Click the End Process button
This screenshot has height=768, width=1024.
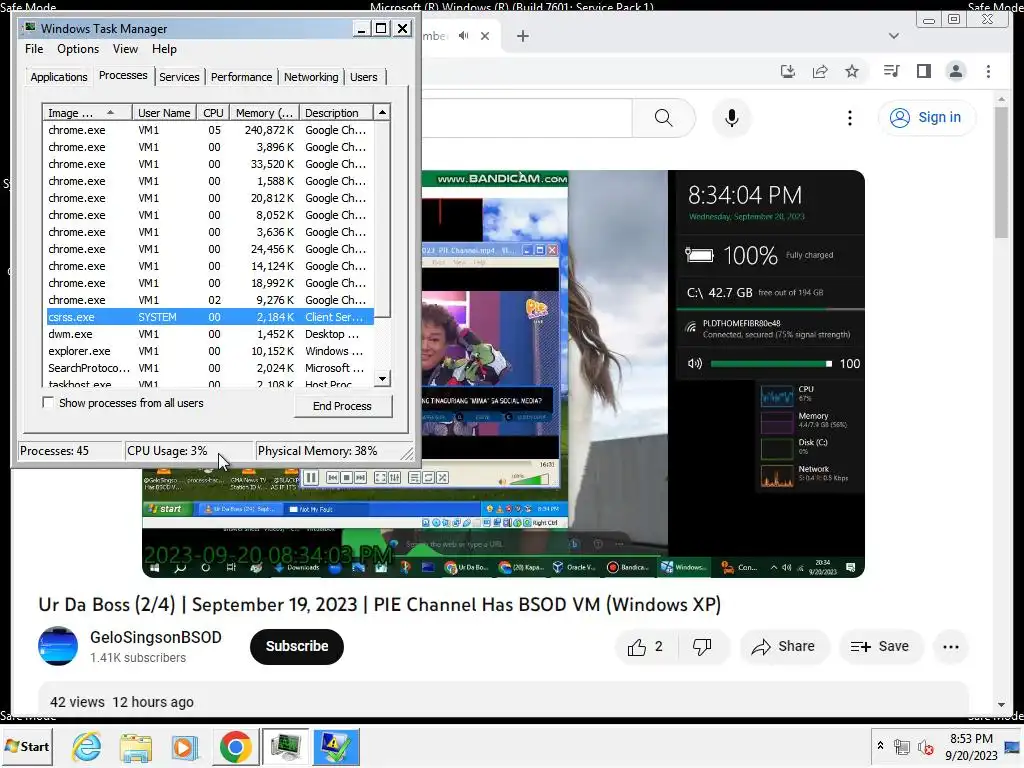(x=342, y=406)
